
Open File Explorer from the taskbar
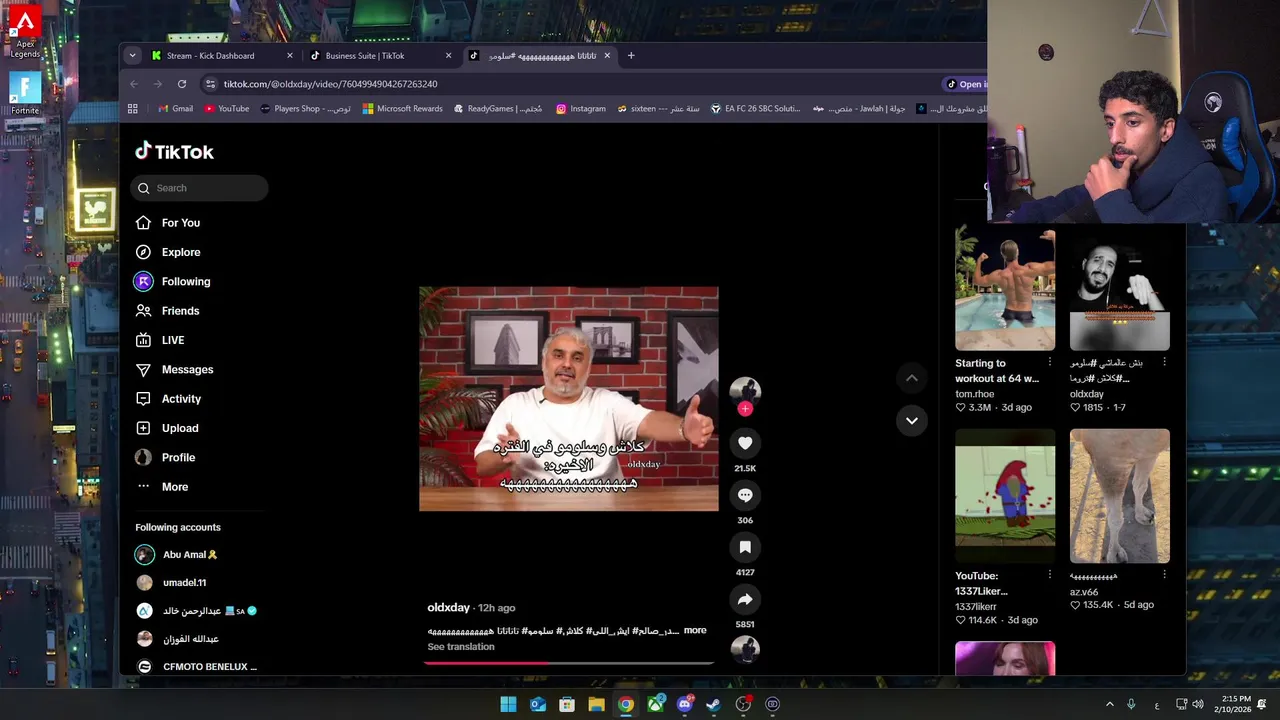(596, 704)
